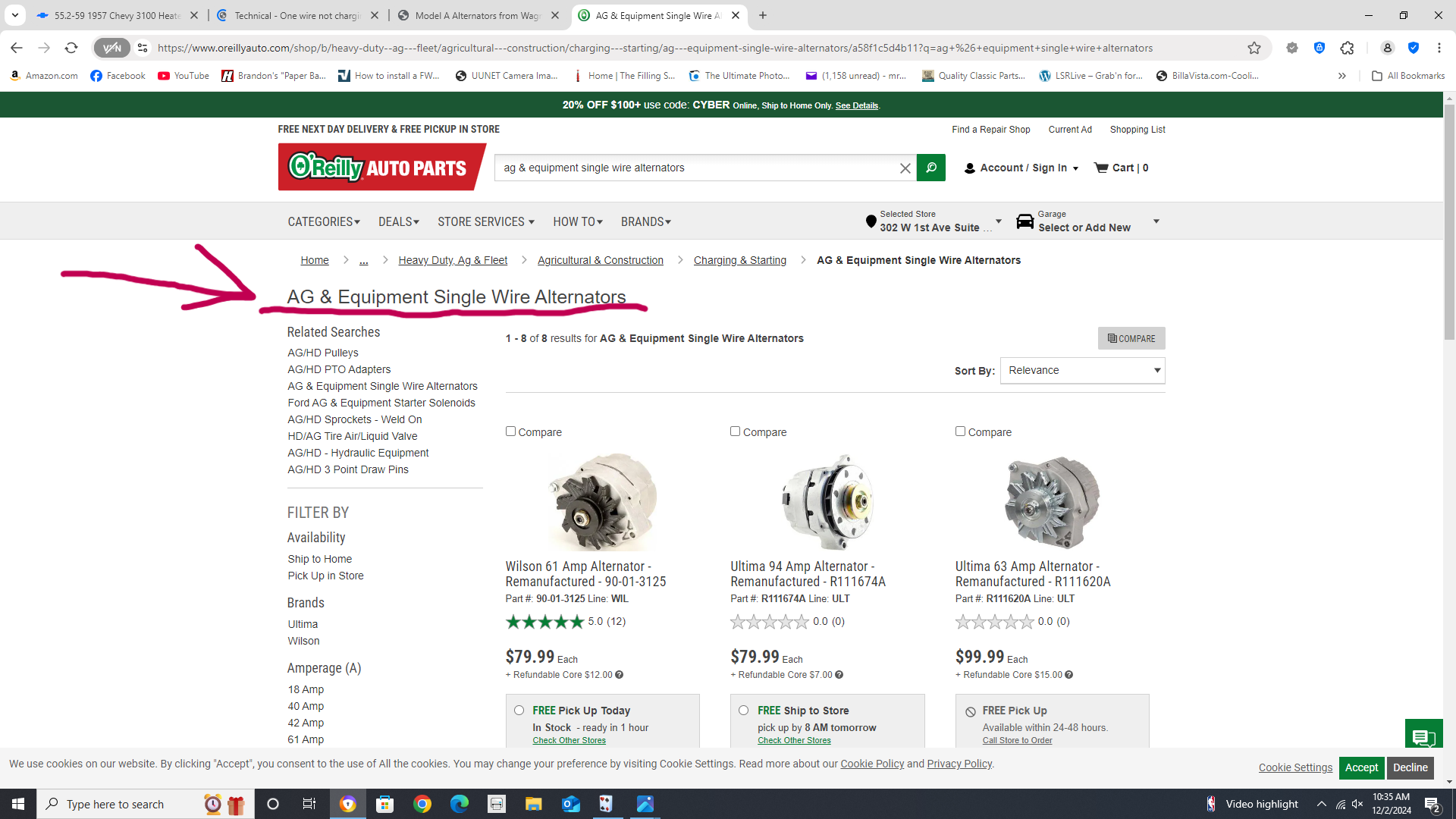Check Compare box for Ultima 94 Amp

point(735,431)
